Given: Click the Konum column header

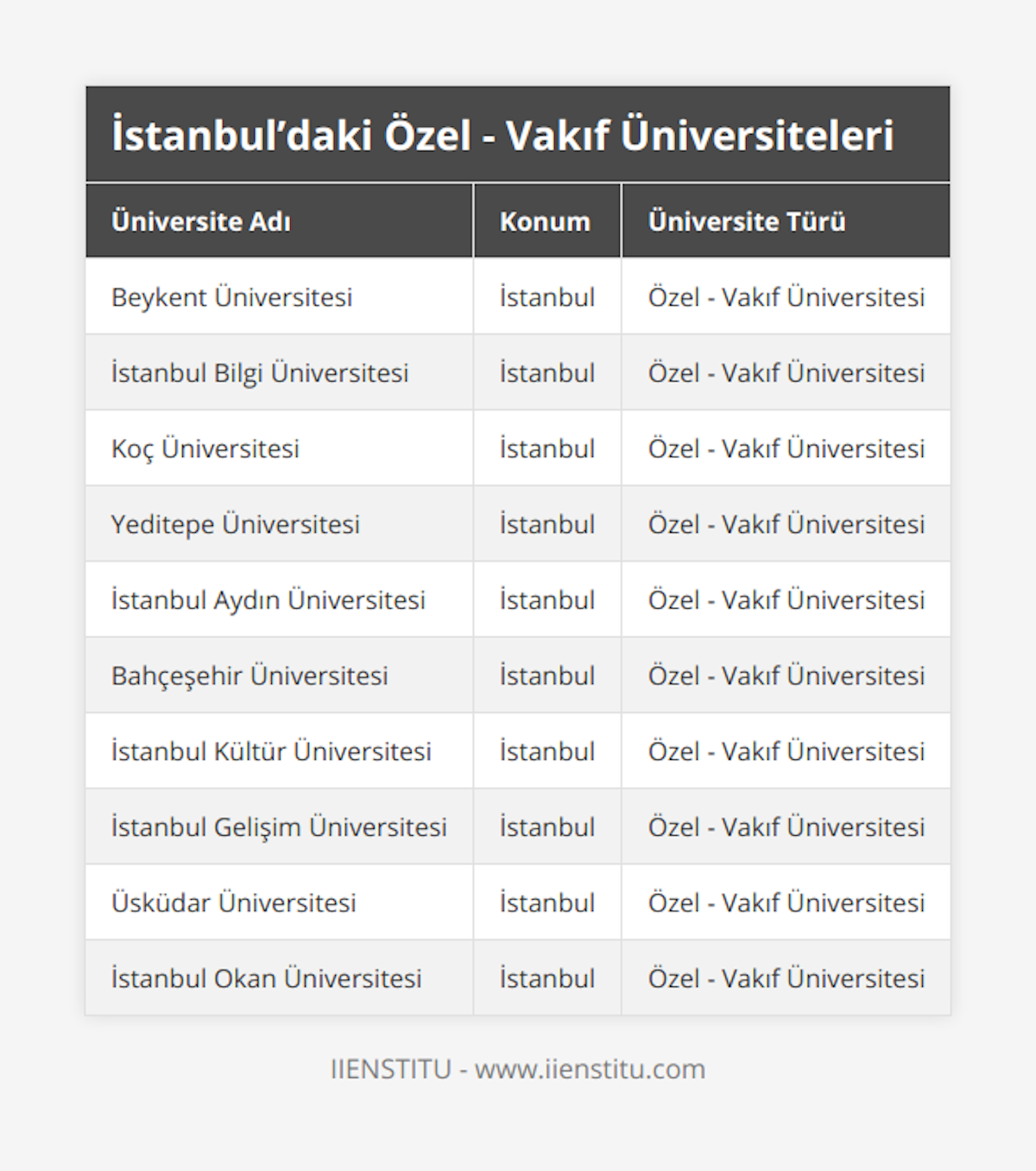Looking at the screenshot, I should pos(545,222).
